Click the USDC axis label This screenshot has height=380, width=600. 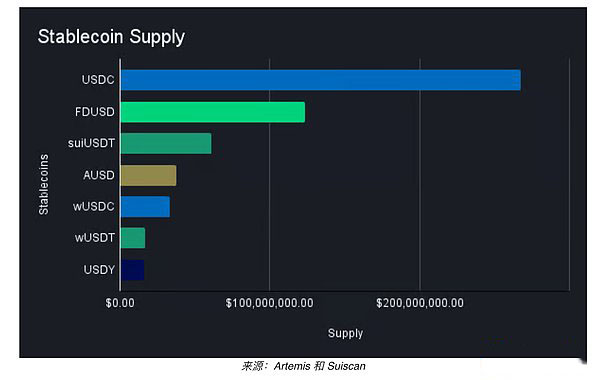pyautogui.click(x=98, y=80)
